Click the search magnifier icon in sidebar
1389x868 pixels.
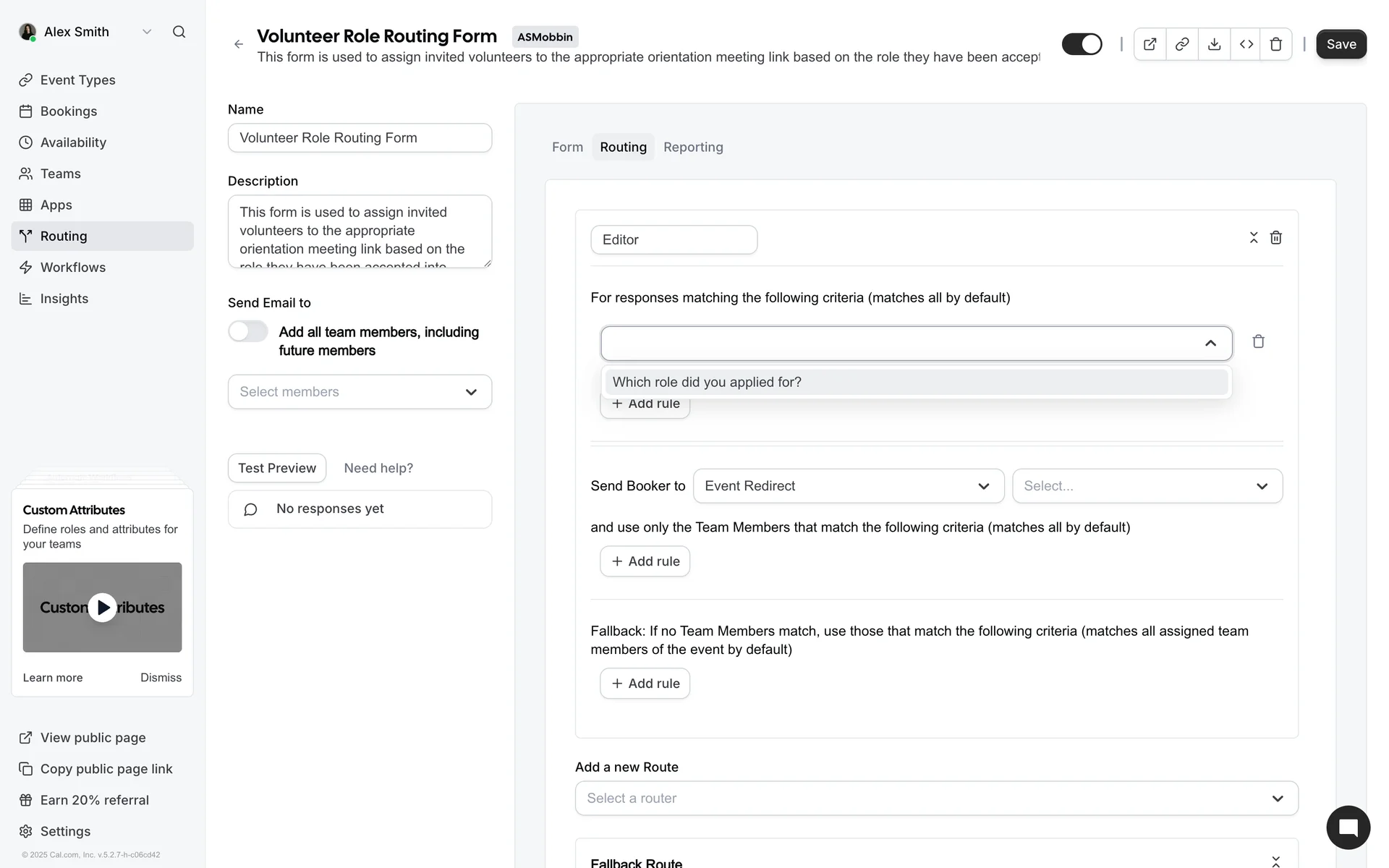tap(179, 32)
